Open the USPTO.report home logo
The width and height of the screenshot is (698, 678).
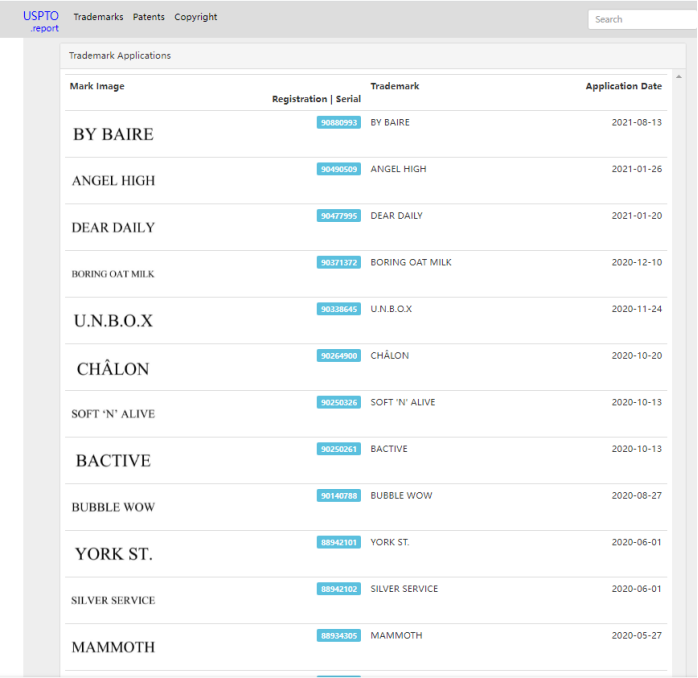tap(41, 21)
